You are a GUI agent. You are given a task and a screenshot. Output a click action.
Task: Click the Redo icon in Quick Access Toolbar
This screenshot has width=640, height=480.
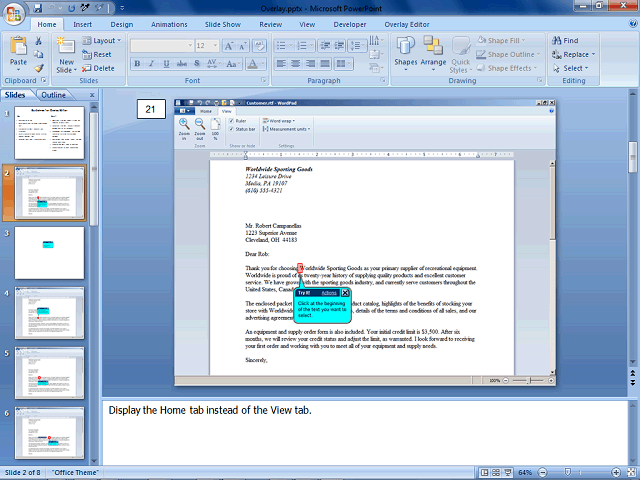(x=71, y=8)
